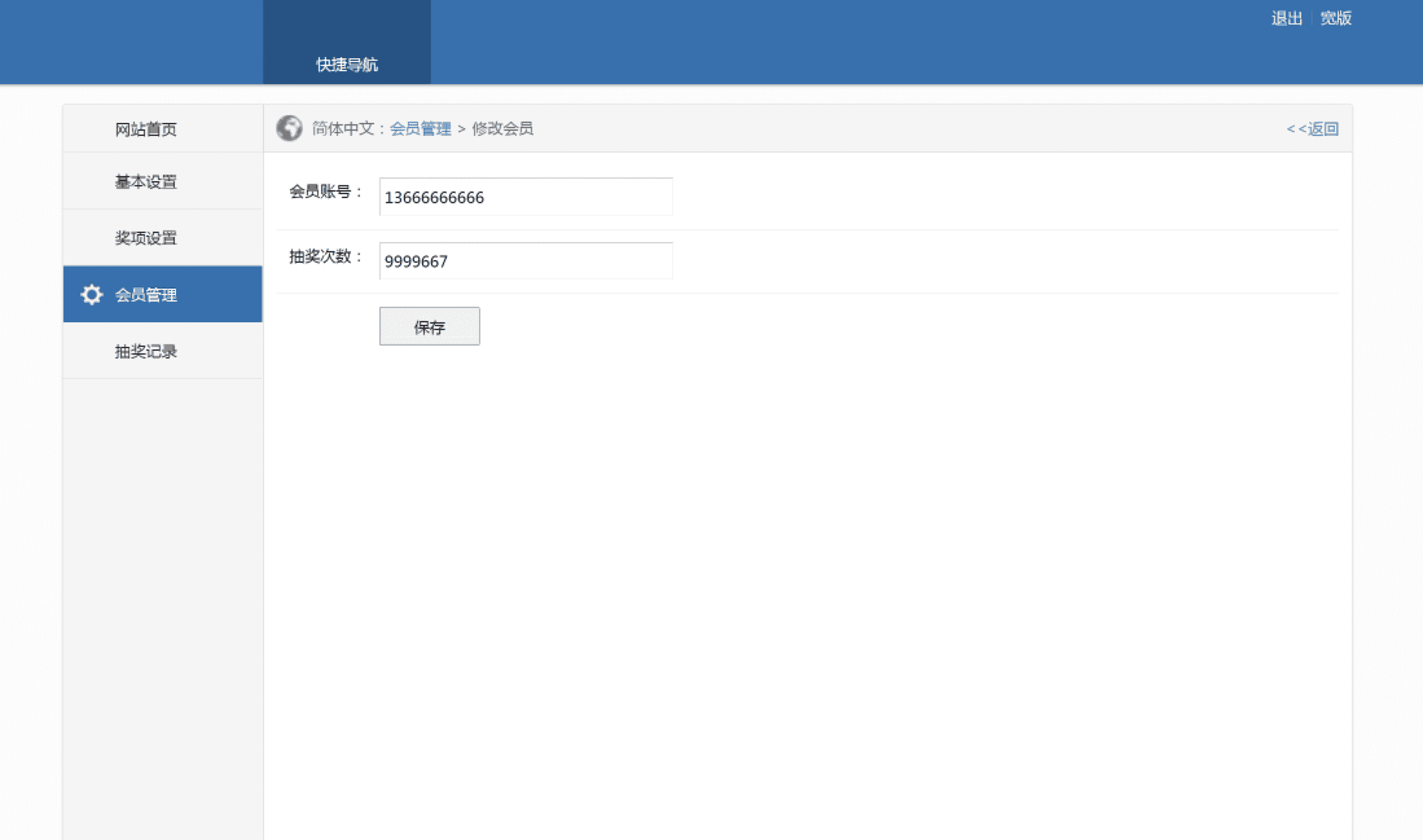Switch to 宽版 wide layout
Screen dimensions: 1423x840
[x=1336, y=18]
